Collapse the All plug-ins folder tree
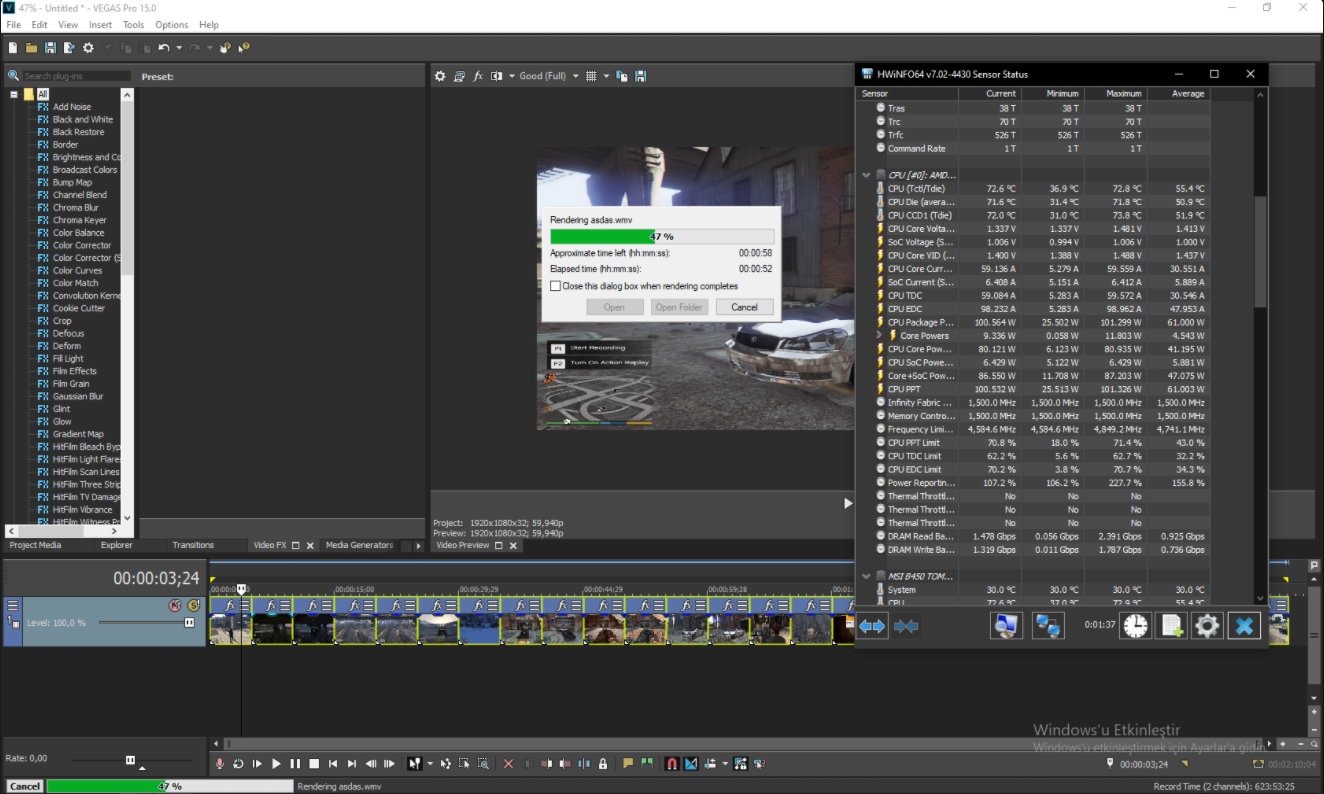This screenshot has height=794, width=1324. [x=15, y=95]
